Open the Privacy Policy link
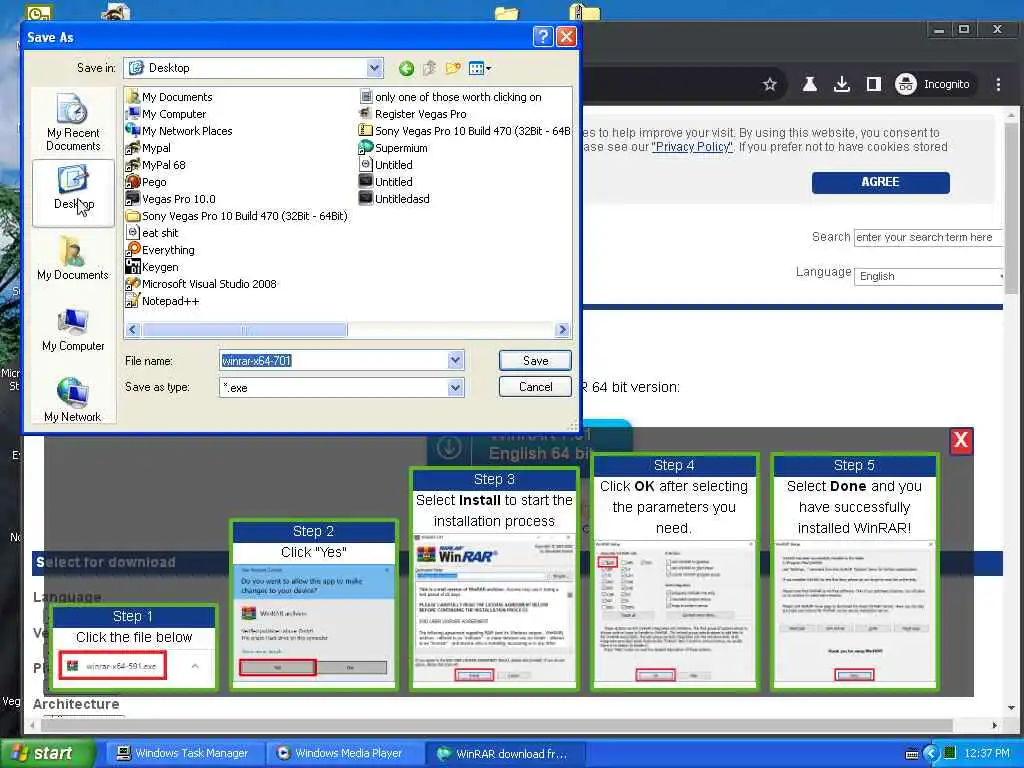1024x768 pixels. pyautogui.click(x=692, y=147)
